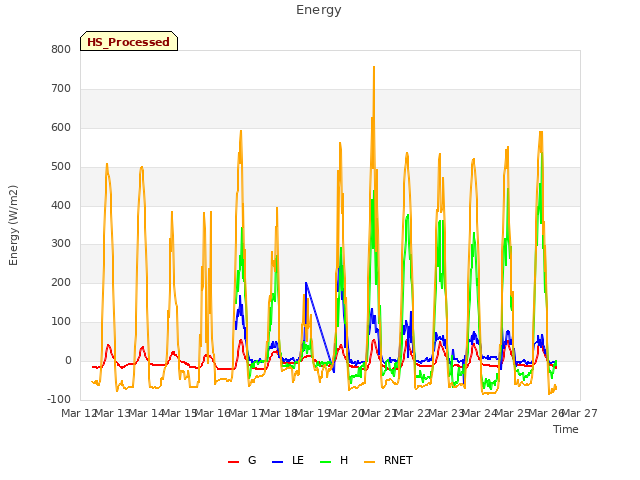Click the x-axis date label 'Mar 27'
The image size is (640, 480).
[580, 413]
